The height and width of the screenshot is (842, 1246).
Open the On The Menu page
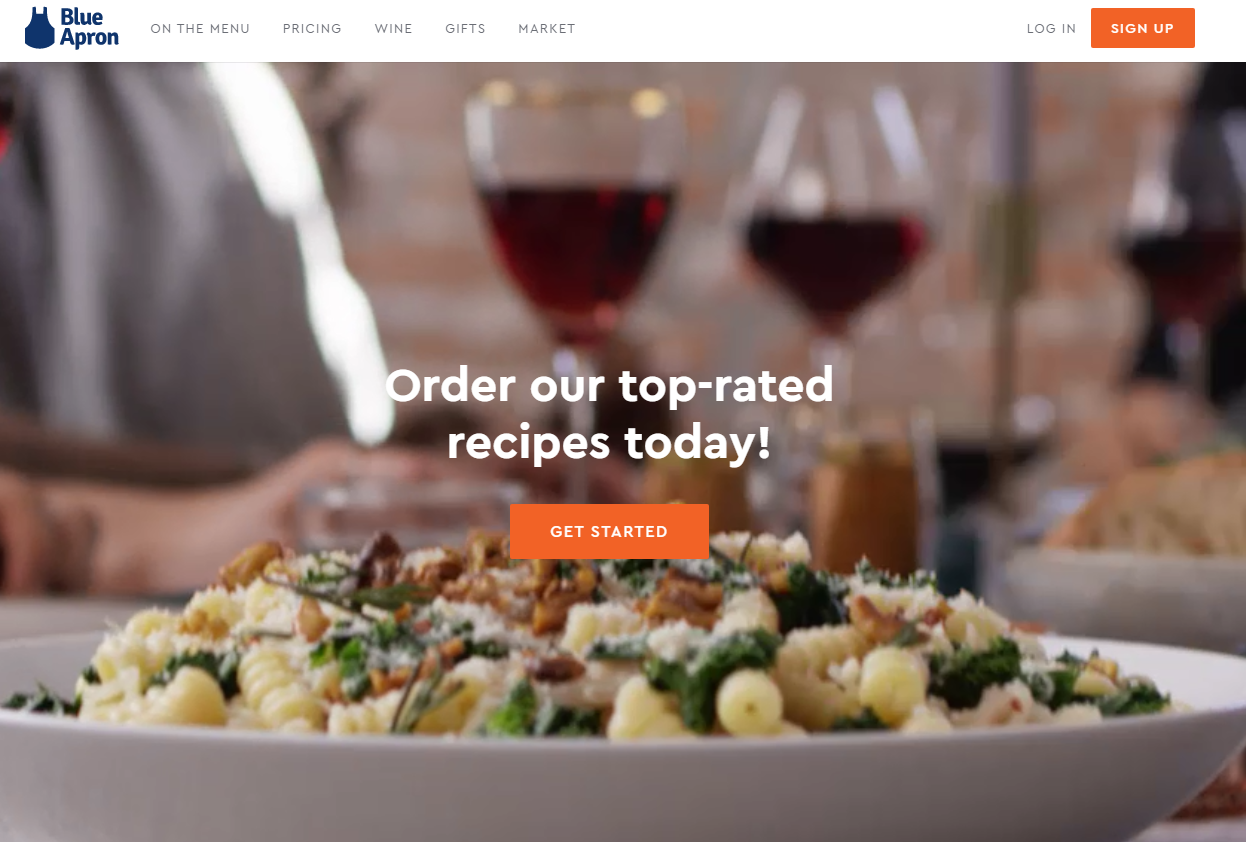[x=200, y=29]
